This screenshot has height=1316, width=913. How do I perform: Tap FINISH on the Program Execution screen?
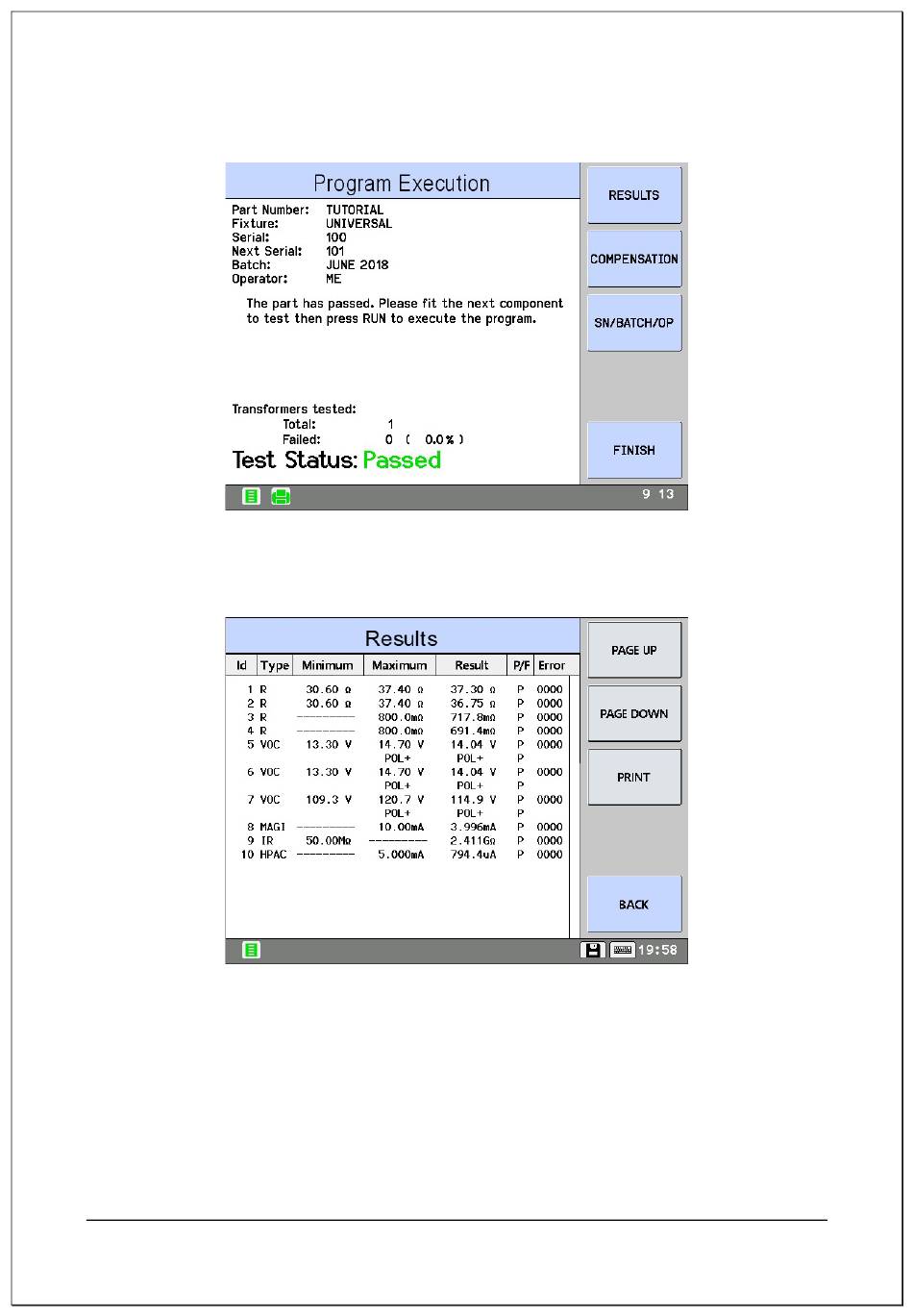click(634, 450)
